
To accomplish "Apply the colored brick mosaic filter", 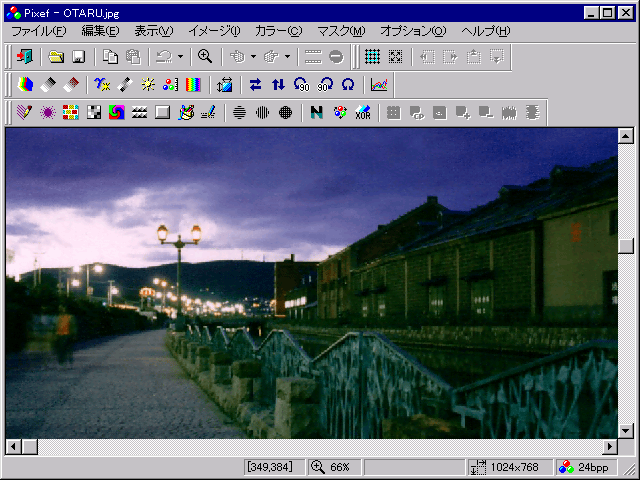I will tap(71, 112).
